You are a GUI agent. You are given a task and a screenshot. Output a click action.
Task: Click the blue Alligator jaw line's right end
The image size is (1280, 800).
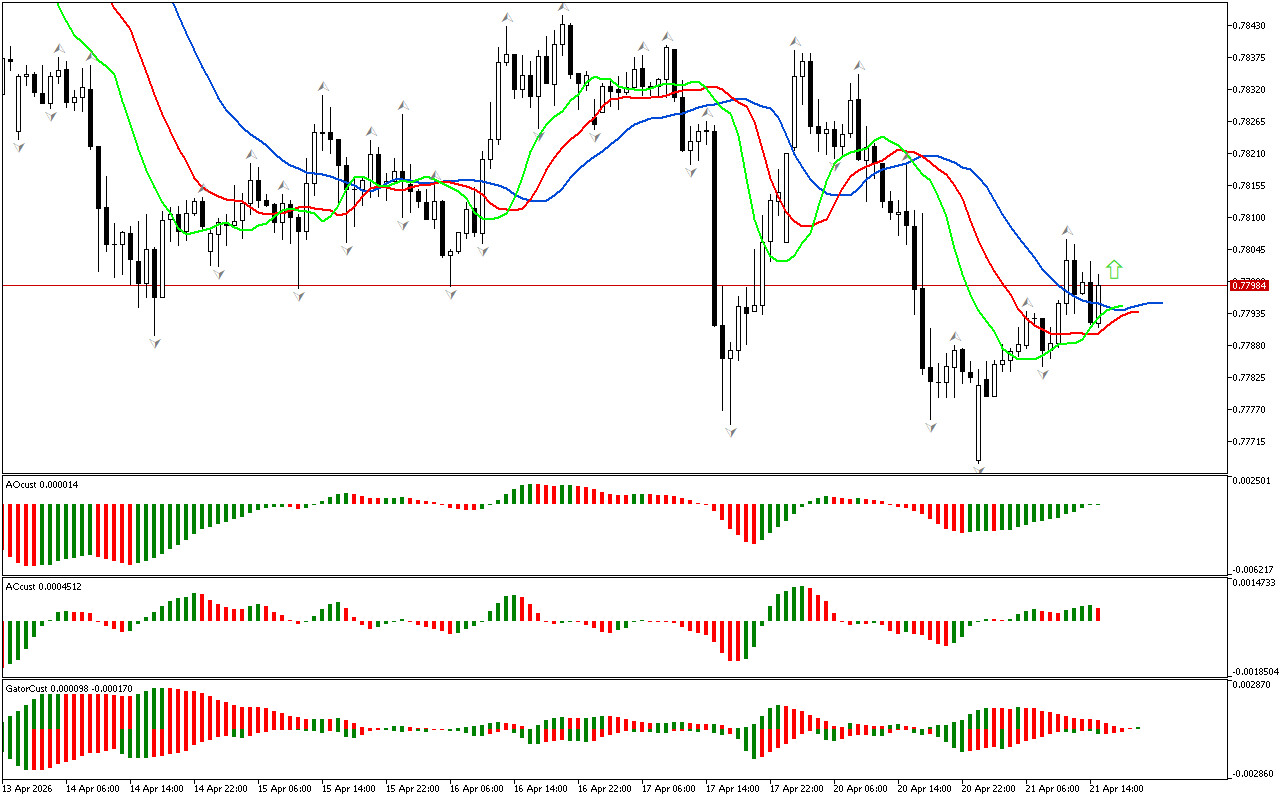click(x=1160, y=302)
